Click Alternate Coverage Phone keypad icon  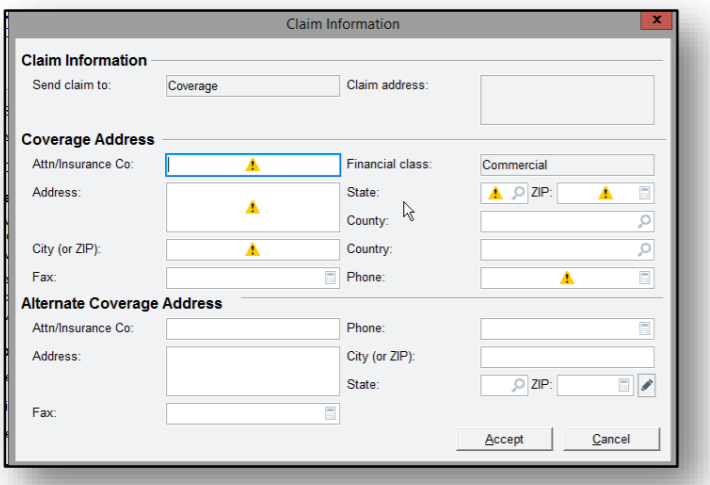point(645,328)
